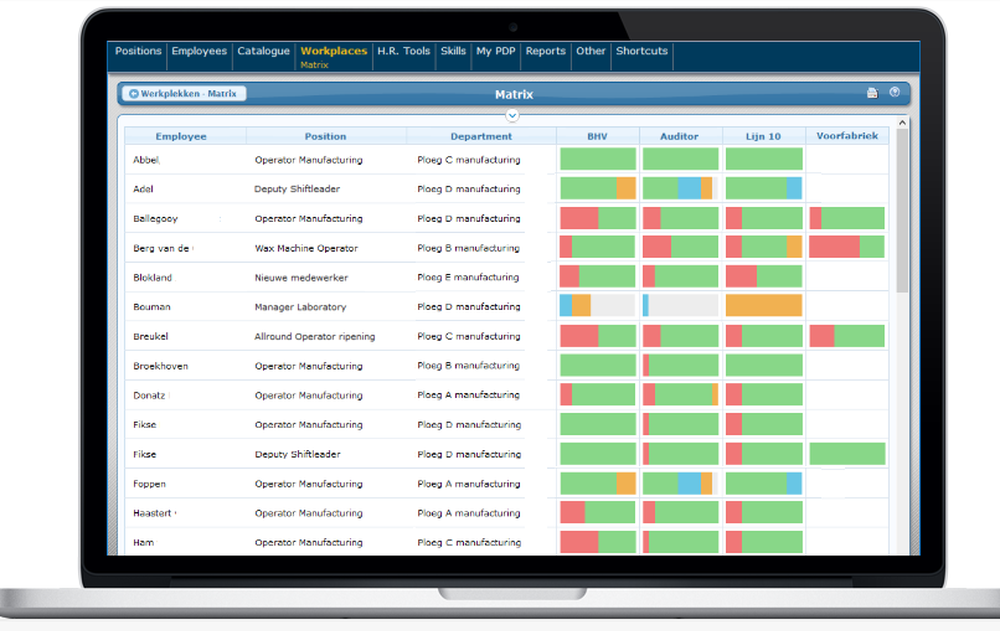Select the Workplaces menu
Screen dimensions: 1000x631
(x=334, y=51)
